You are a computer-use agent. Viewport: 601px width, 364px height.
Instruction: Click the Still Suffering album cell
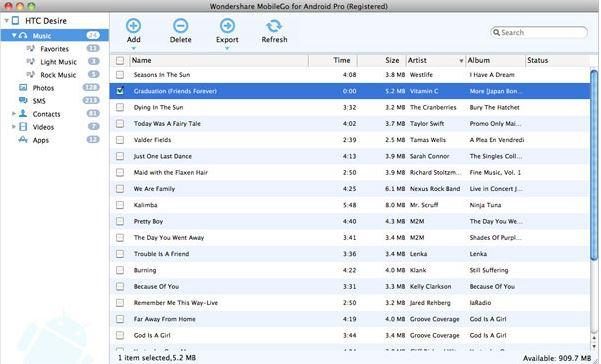(489, 270)
